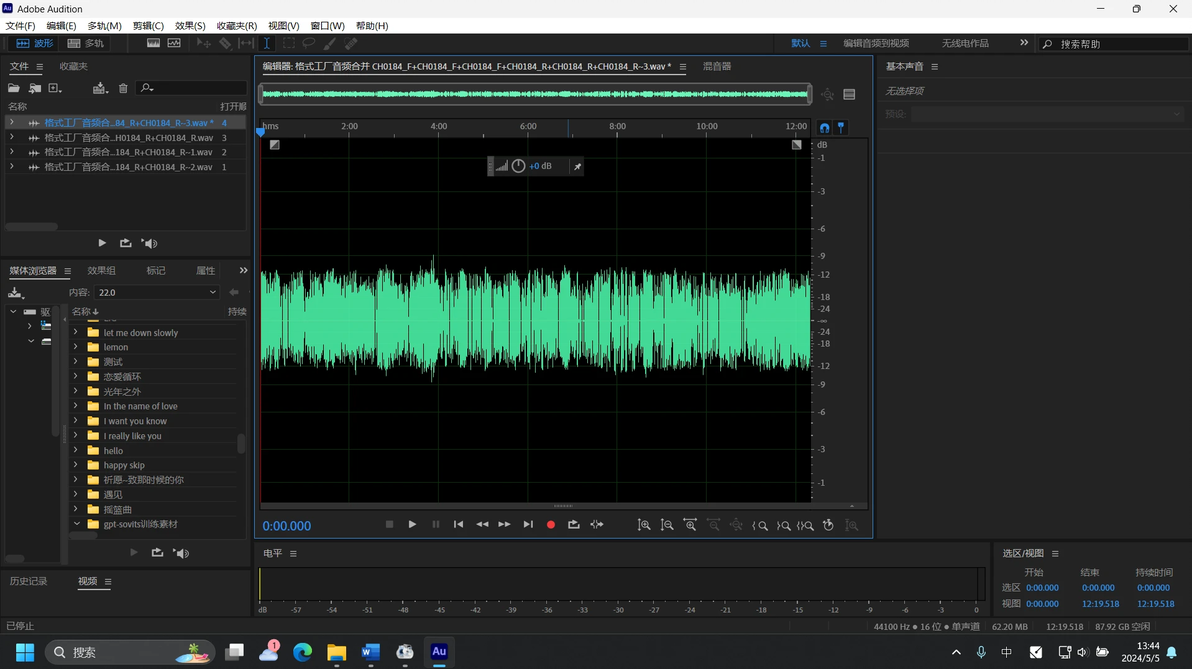Viewport: 1192px width, 669px height.
Task: Open the content drive dropdown 22.0
Action: click(157, 293)
